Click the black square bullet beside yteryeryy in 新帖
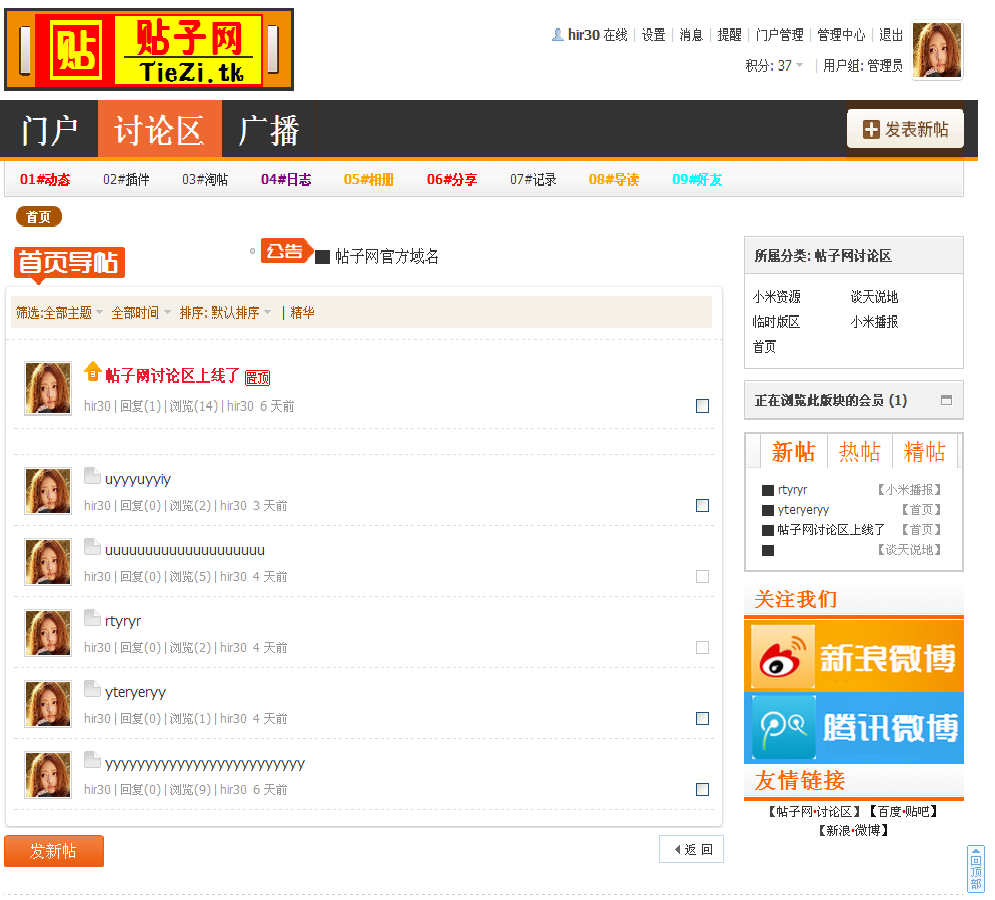This screenshot has height=900, width=995. click(x=768, y=510)
